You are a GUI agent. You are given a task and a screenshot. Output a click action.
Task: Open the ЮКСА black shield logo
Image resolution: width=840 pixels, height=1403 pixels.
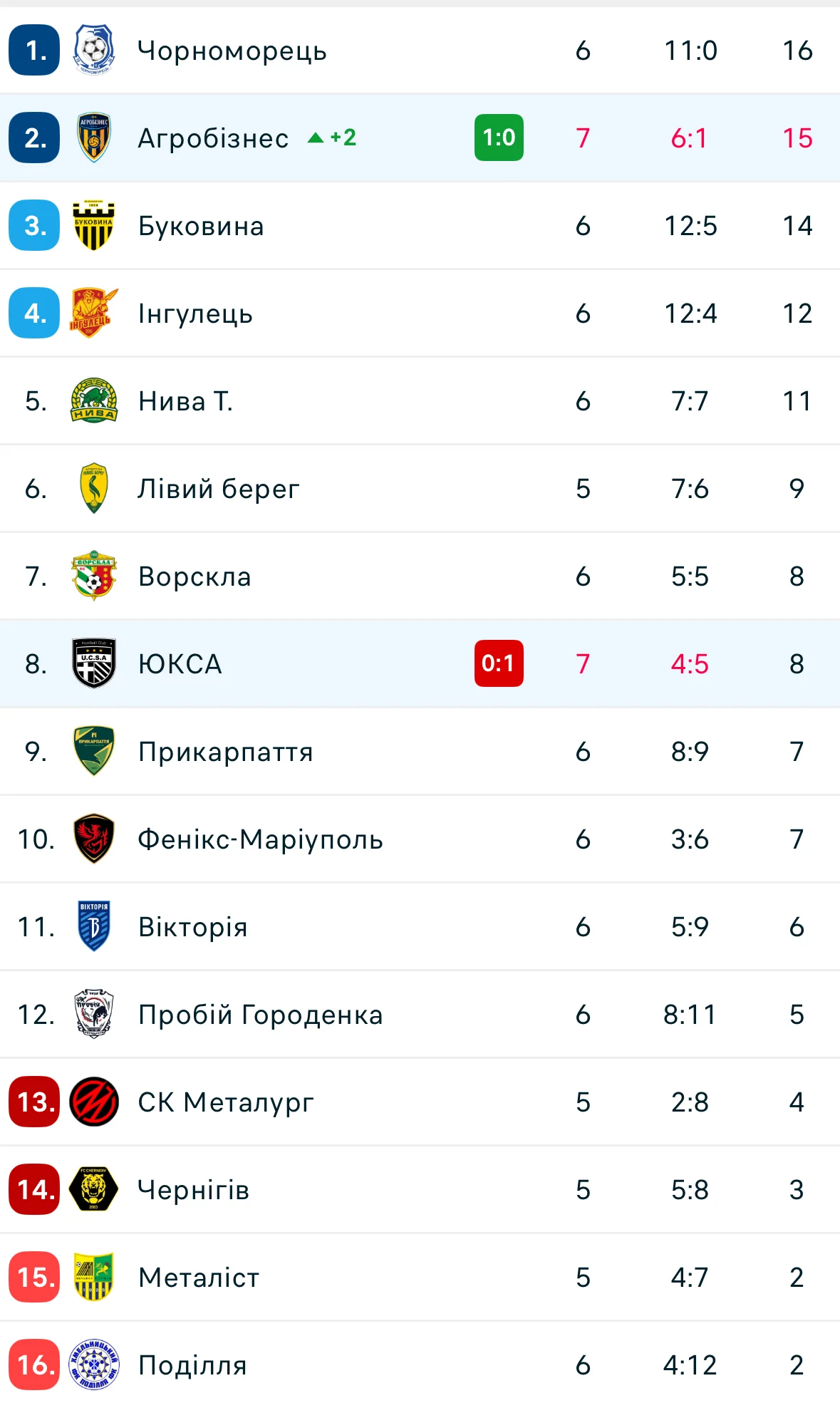[x=93, y=663]
